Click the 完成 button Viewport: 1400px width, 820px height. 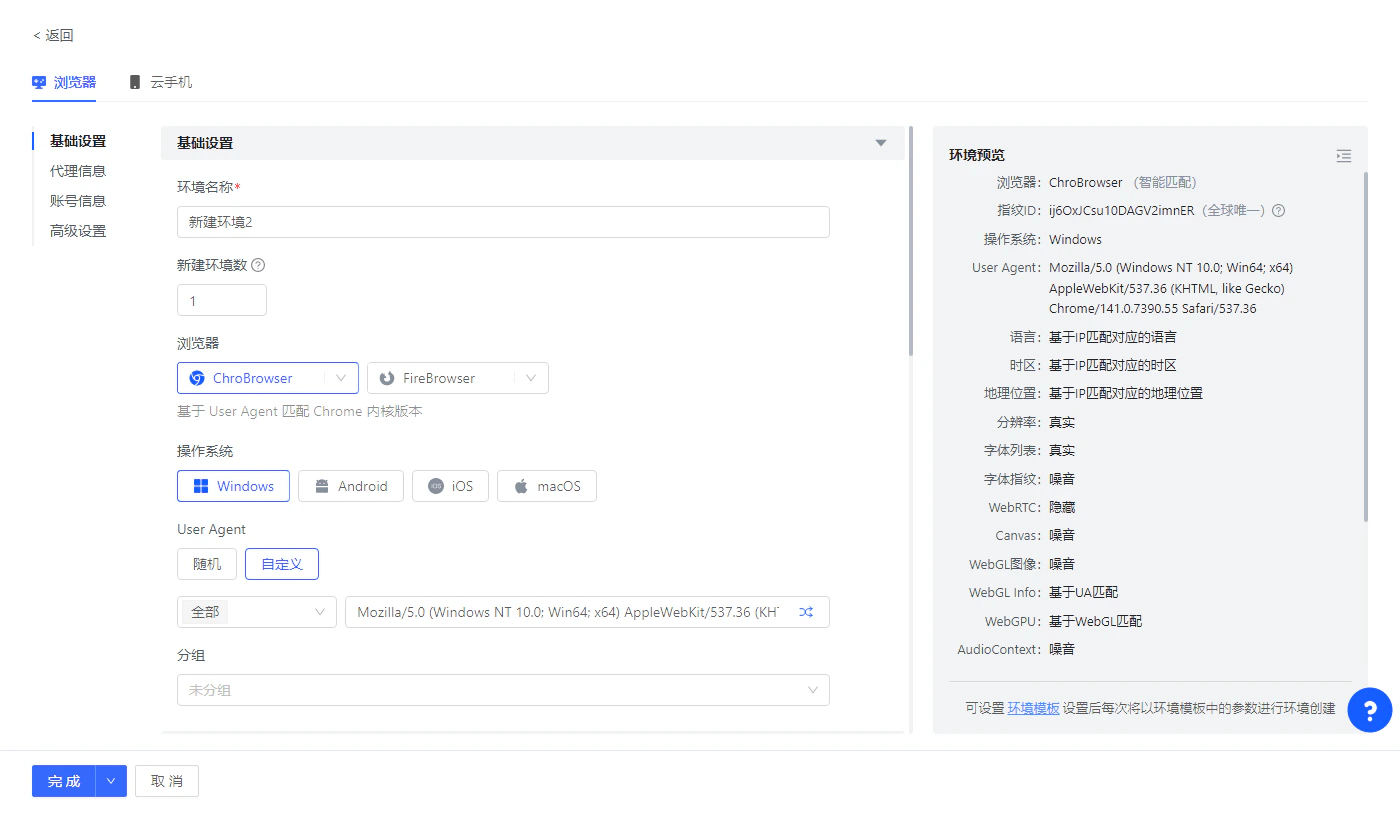click(64, 781)
